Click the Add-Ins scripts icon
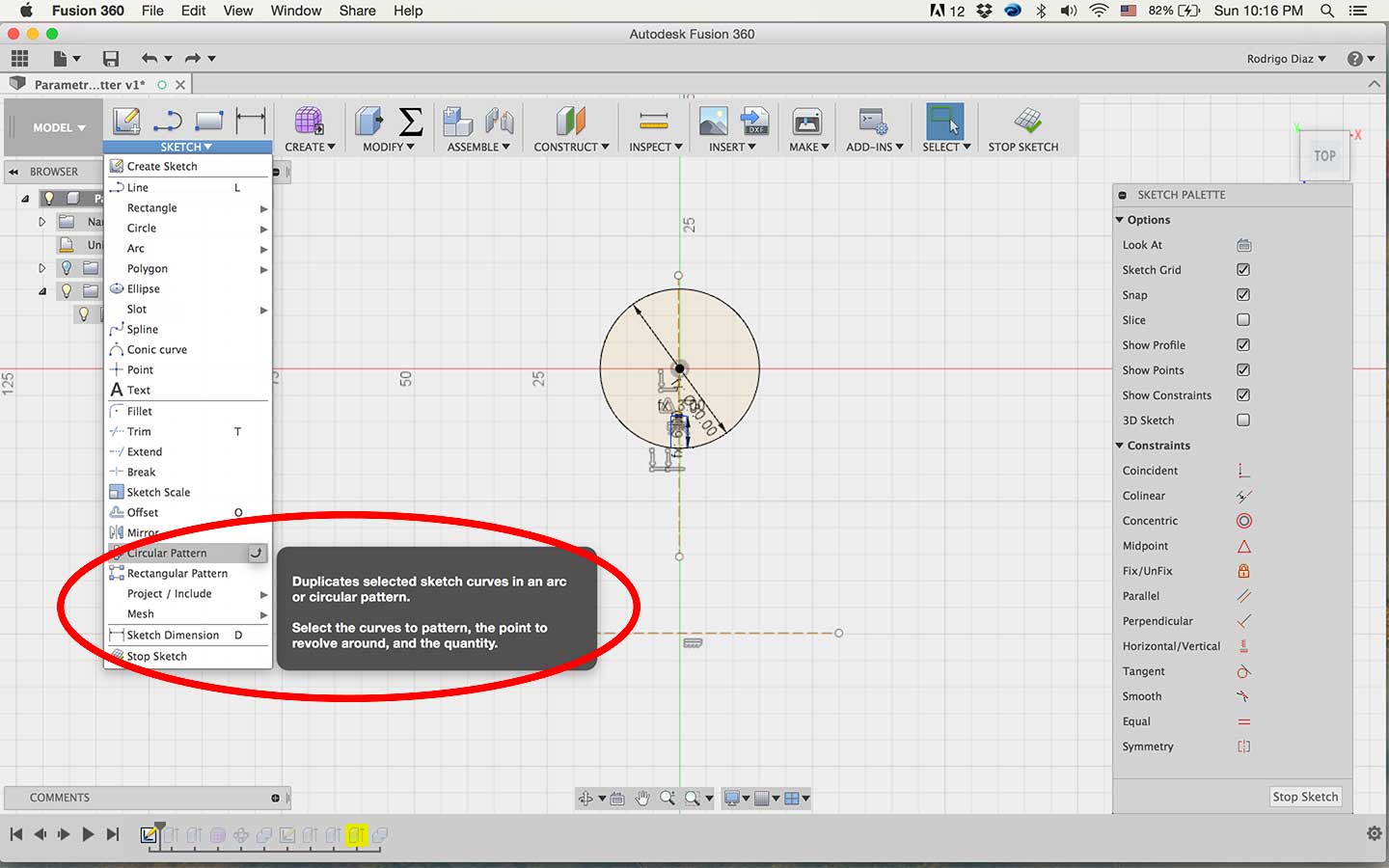The height and width of the screenshot is (868, 1389). click(873, 122)
